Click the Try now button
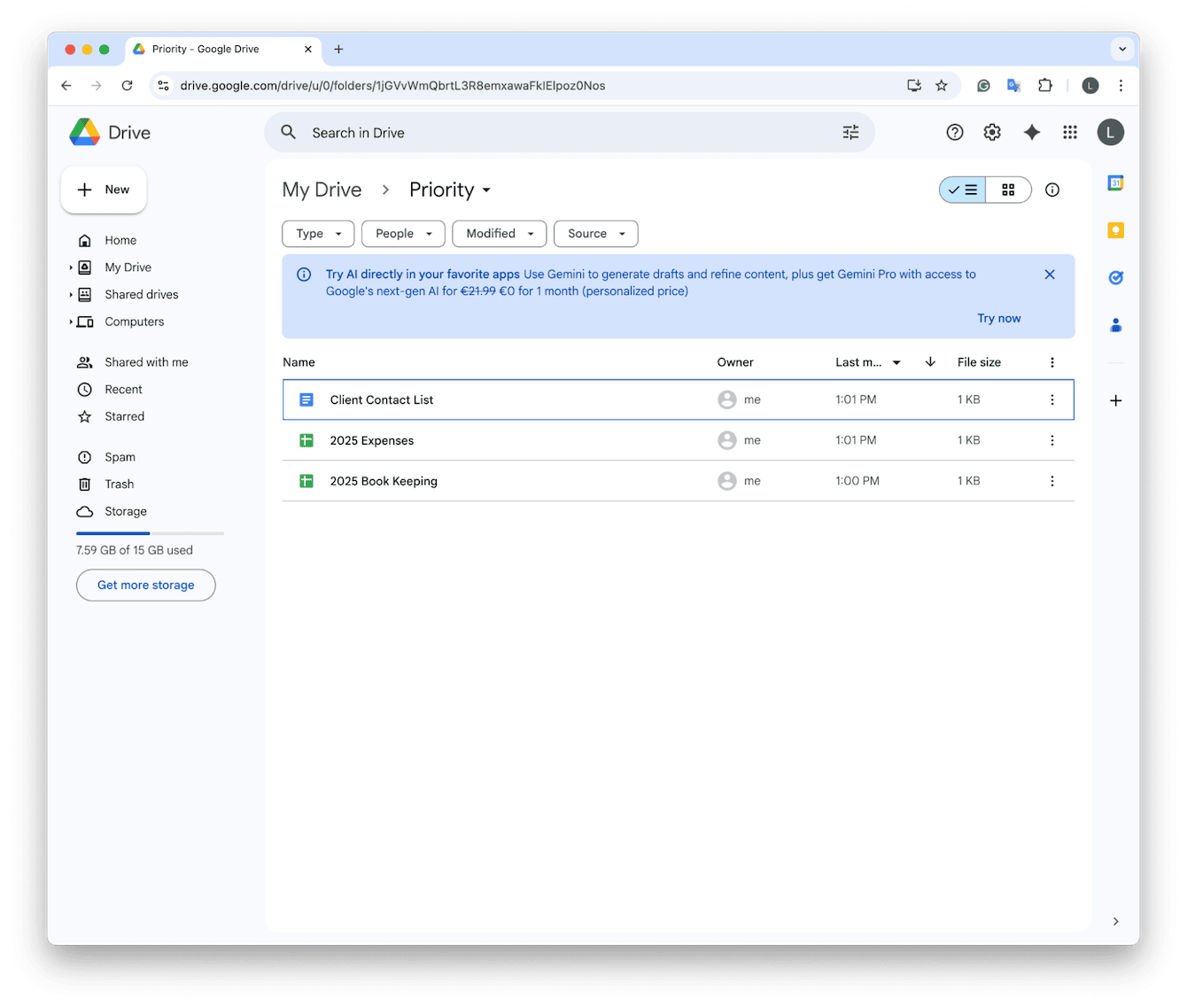The width and height of the screenshot is (1187, 1008). [x=998, y=317]
